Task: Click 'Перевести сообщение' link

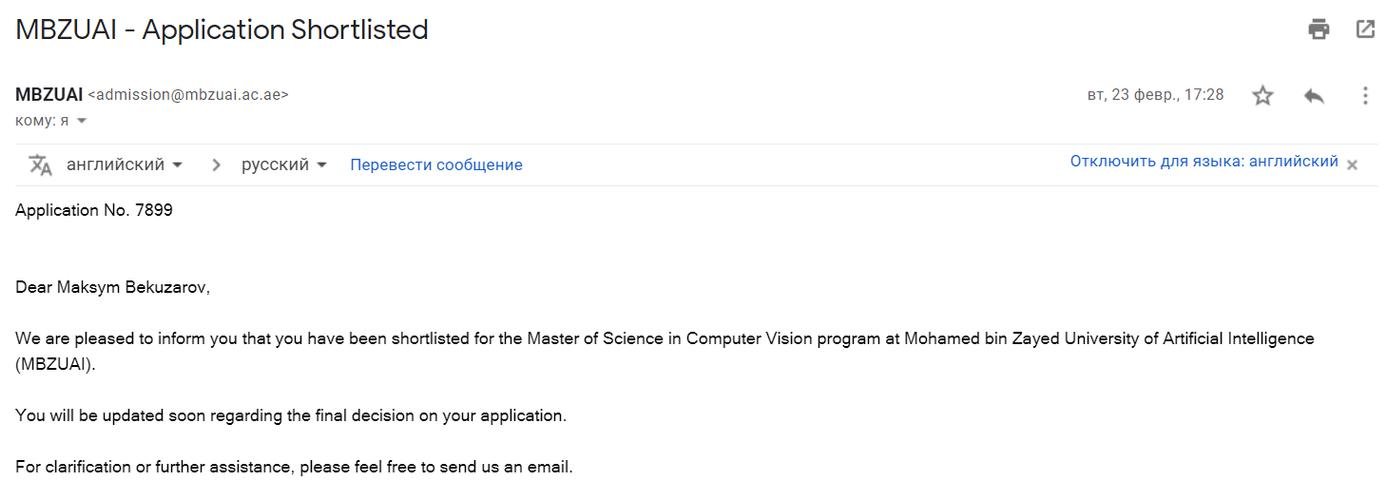Action: point(436,165)
